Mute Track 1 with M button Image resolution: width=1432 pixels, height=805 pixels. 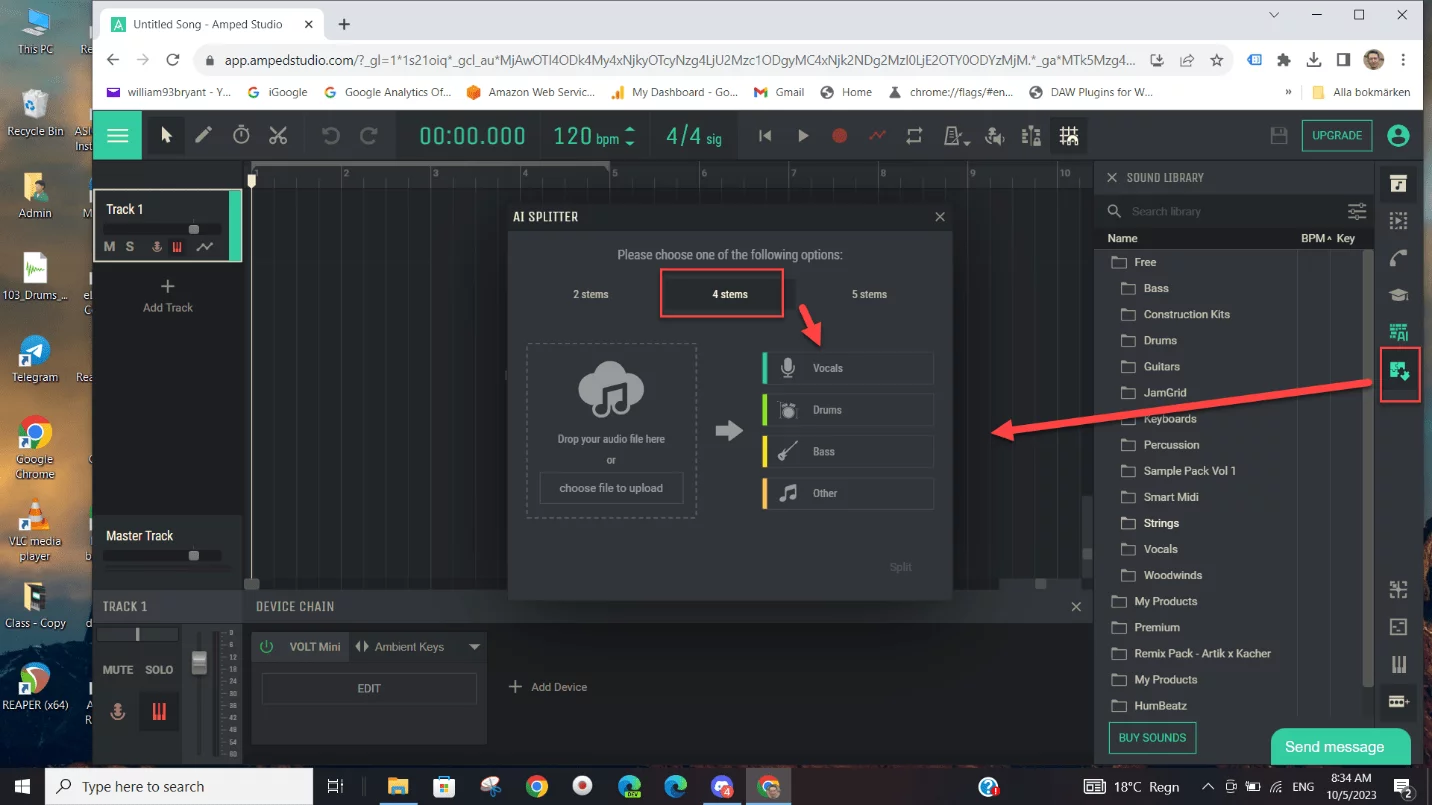pyautogui.click(x=110, y=247)
